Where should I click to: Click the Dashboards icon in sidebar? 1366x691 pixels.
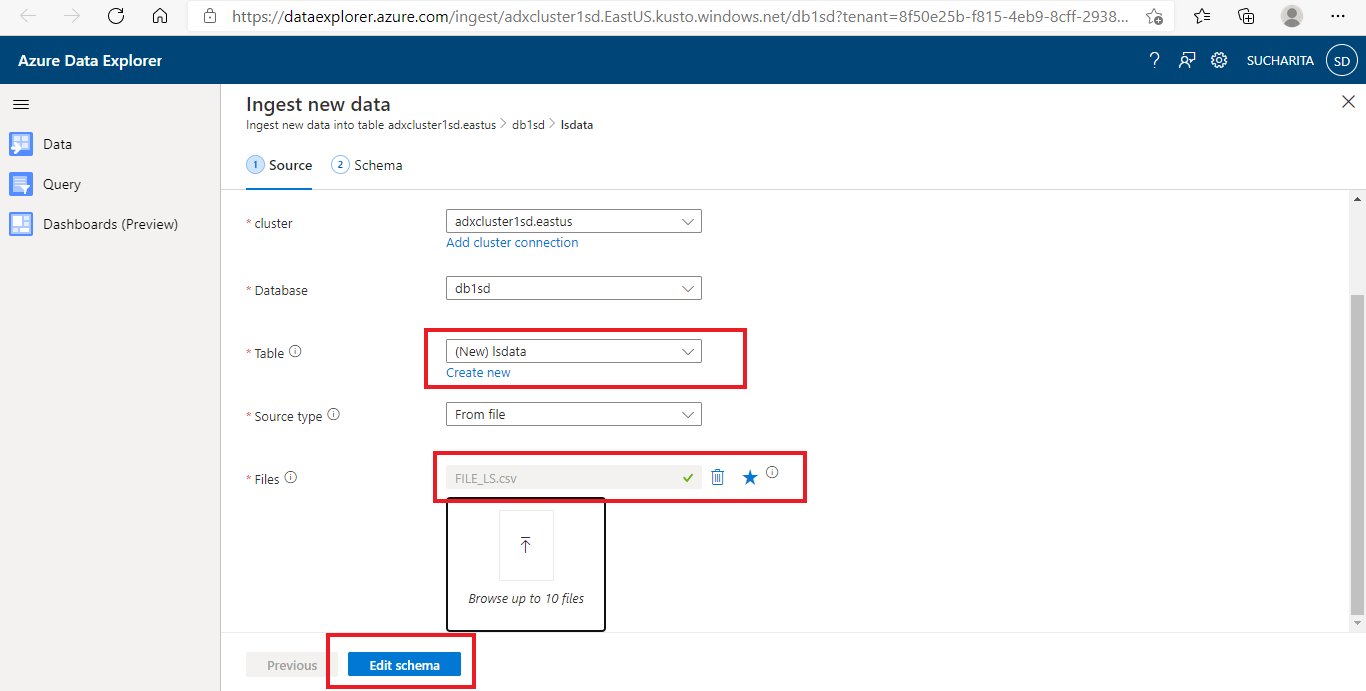pos(21,224)
